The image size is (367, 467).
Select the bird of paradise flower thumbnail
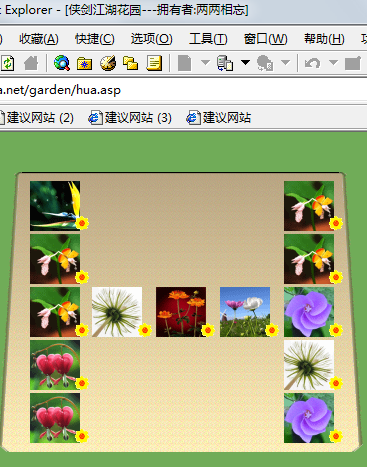pos(55,206)
